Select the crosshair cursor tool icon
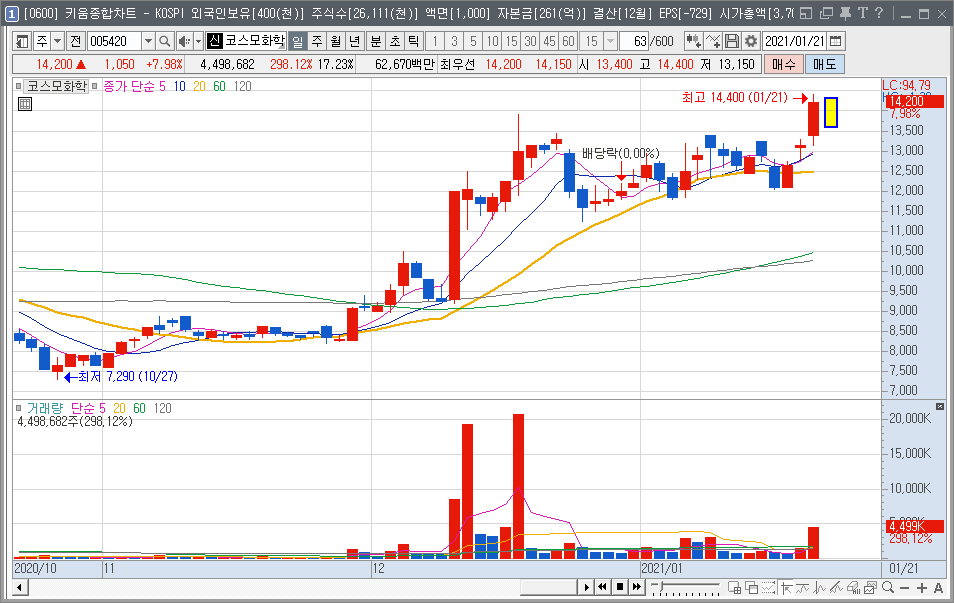 tap(786, 587)
